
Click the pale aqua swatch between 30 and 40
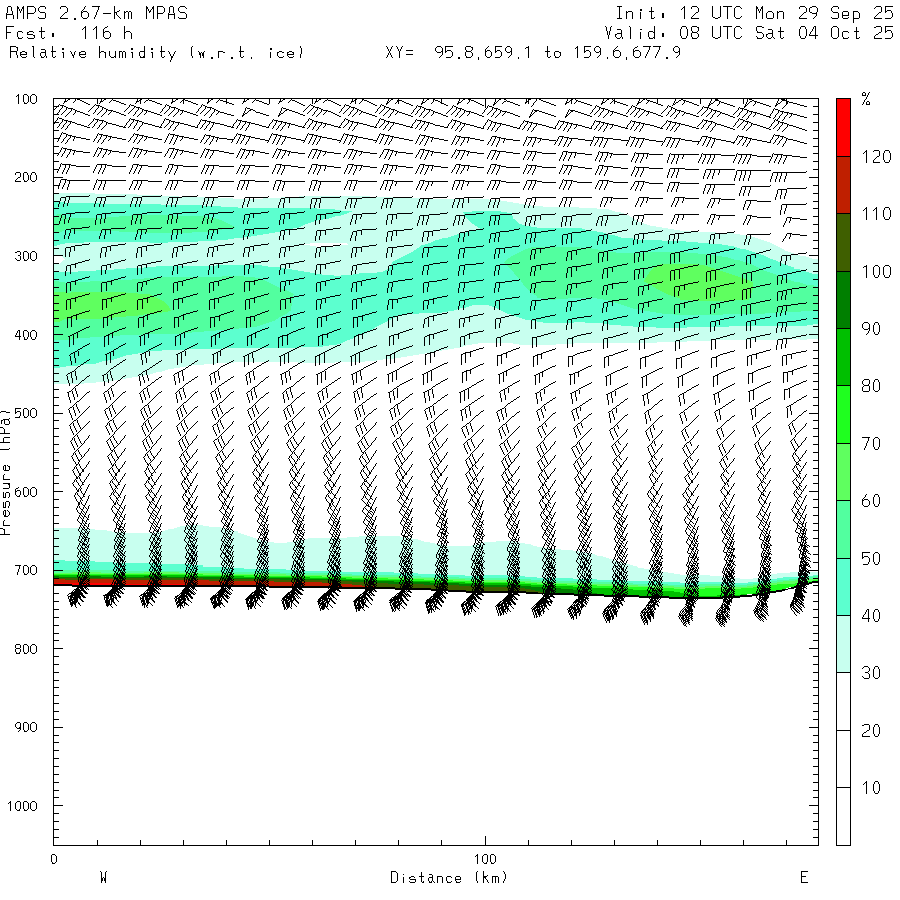click(843, 644)
